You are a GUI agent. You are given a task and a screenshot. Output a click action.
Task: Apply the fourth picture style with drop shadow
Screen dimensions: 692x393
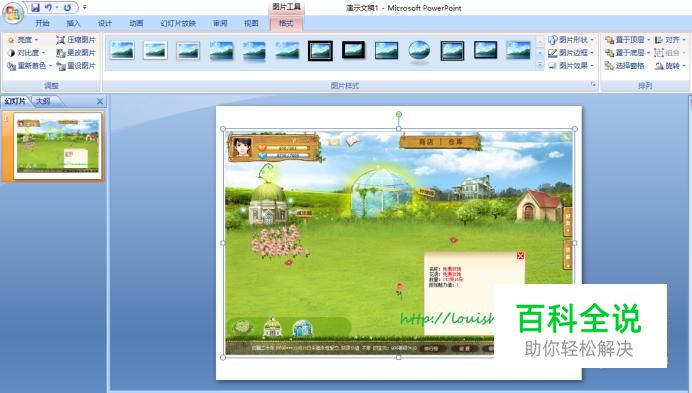pos(222,50)
